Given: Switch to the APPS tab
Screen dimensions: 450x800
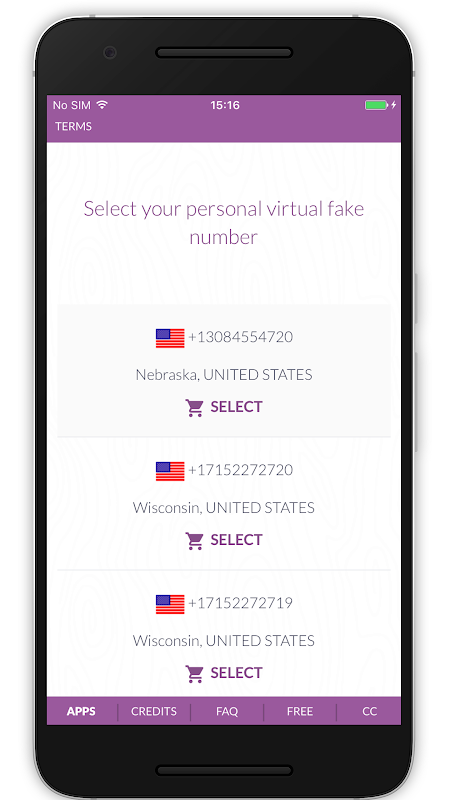Looking at the screenshot, I should coord(82,711).
